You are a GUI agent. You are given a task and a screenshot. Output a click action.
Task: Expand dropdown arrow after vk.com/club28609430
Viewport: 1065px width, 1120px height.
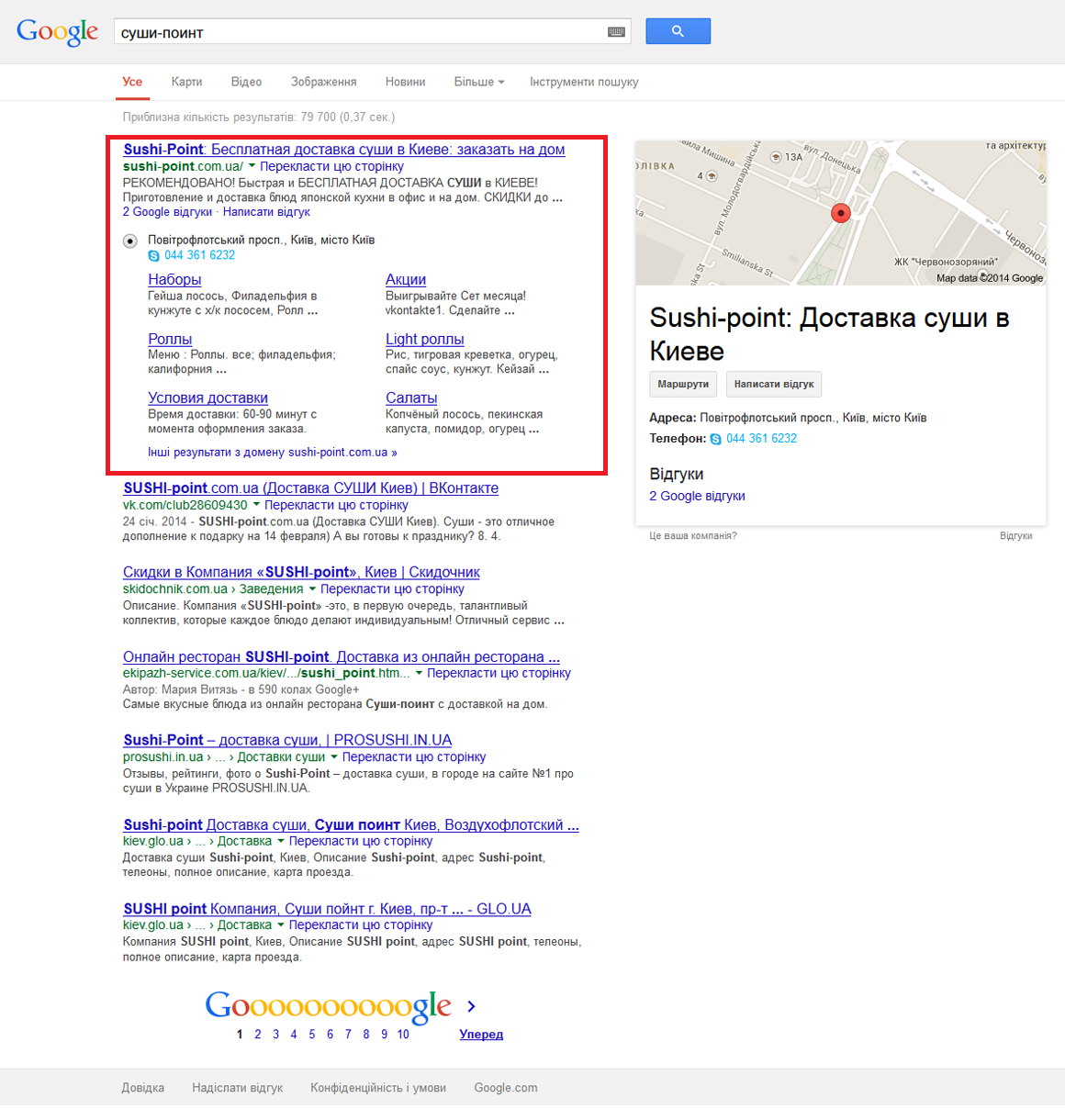(x=256, y=505)
